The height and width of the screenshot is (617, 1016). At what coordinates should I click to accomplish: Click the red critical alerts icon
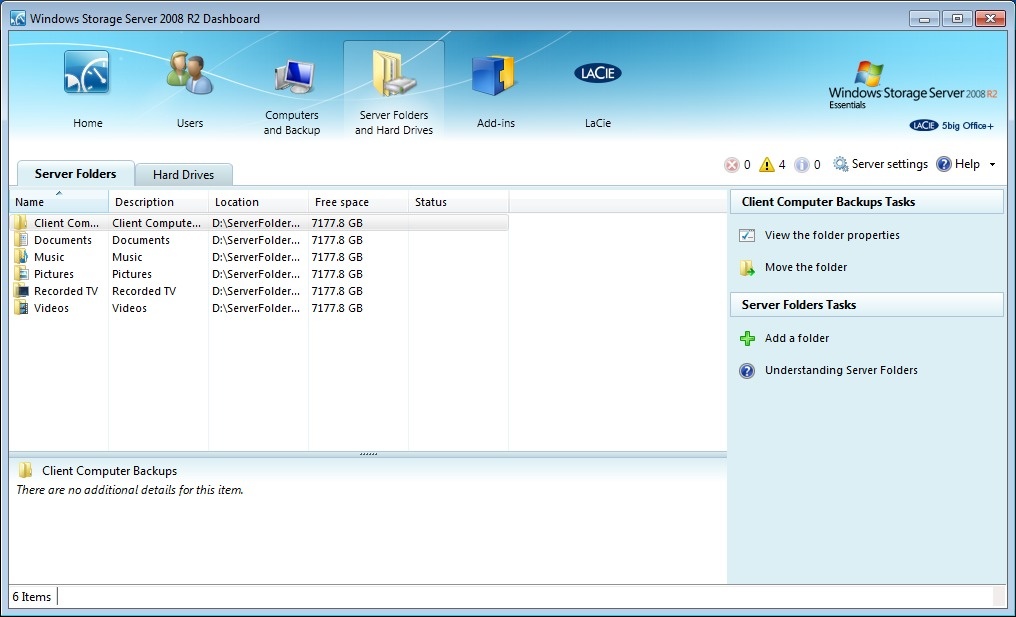click(x=732, y=165)
